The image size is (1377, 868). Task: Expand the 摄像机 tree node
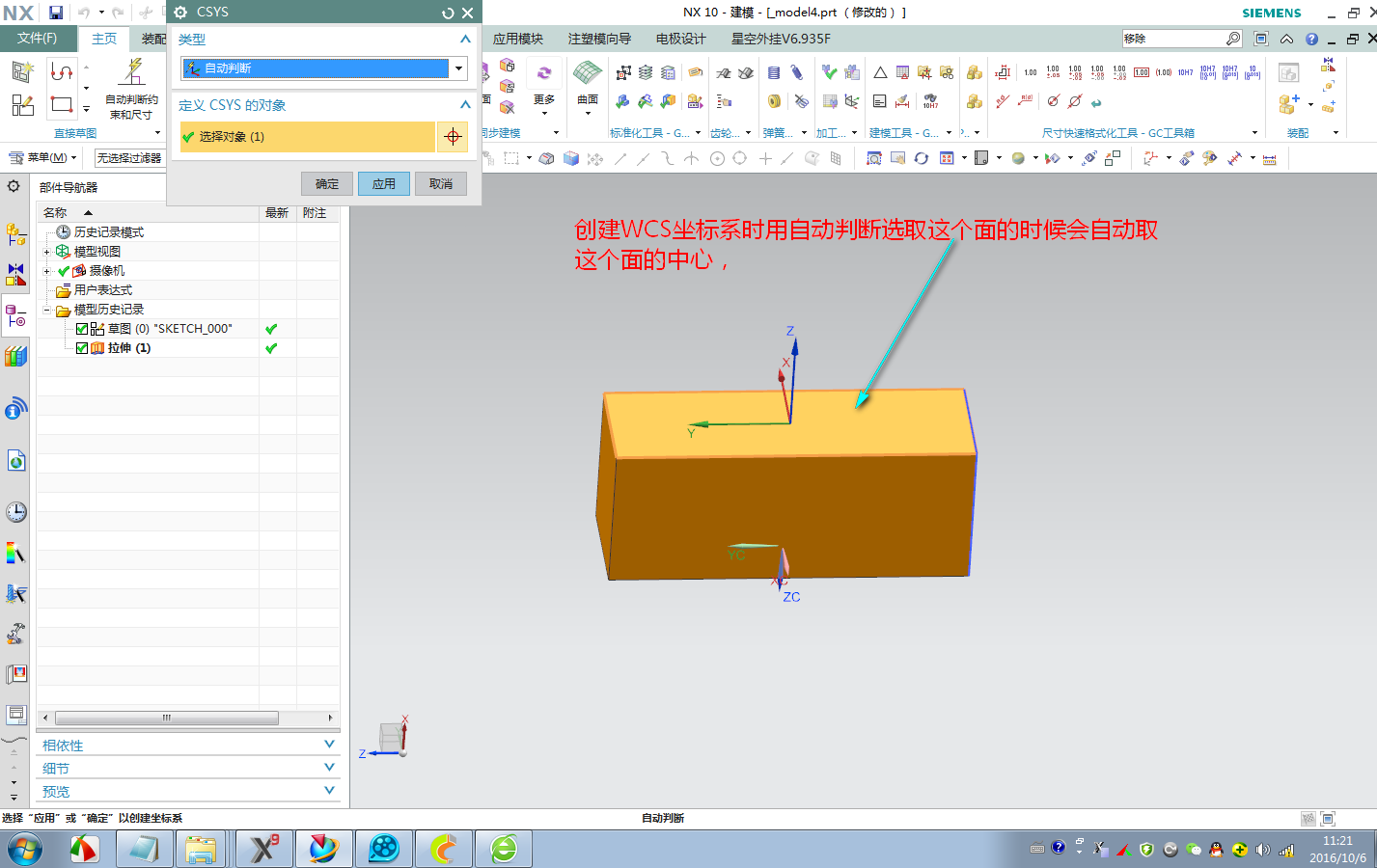(46, 271)
